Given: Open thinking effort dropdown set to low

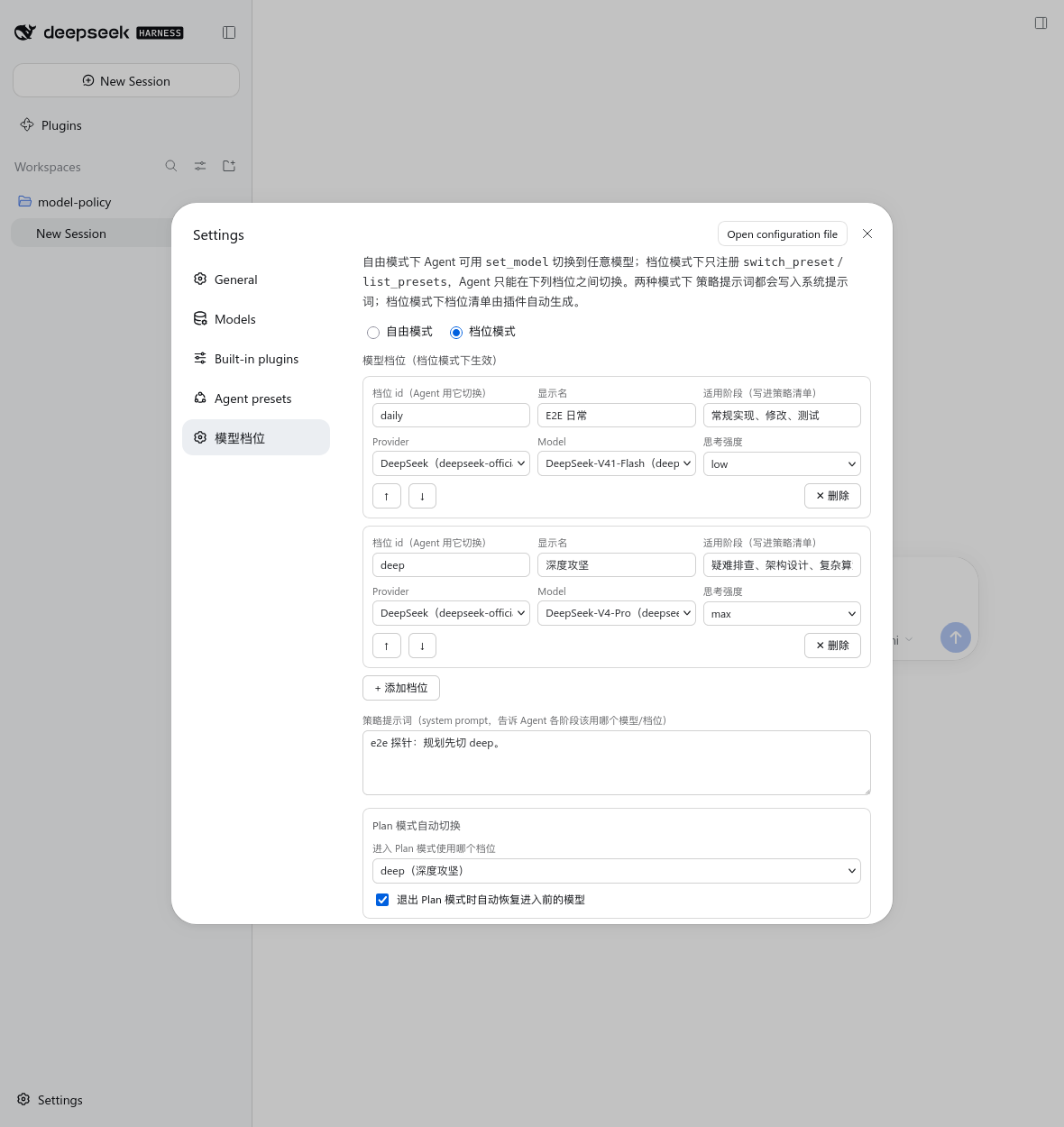Looking at the screenshot, I should point(782,463).
